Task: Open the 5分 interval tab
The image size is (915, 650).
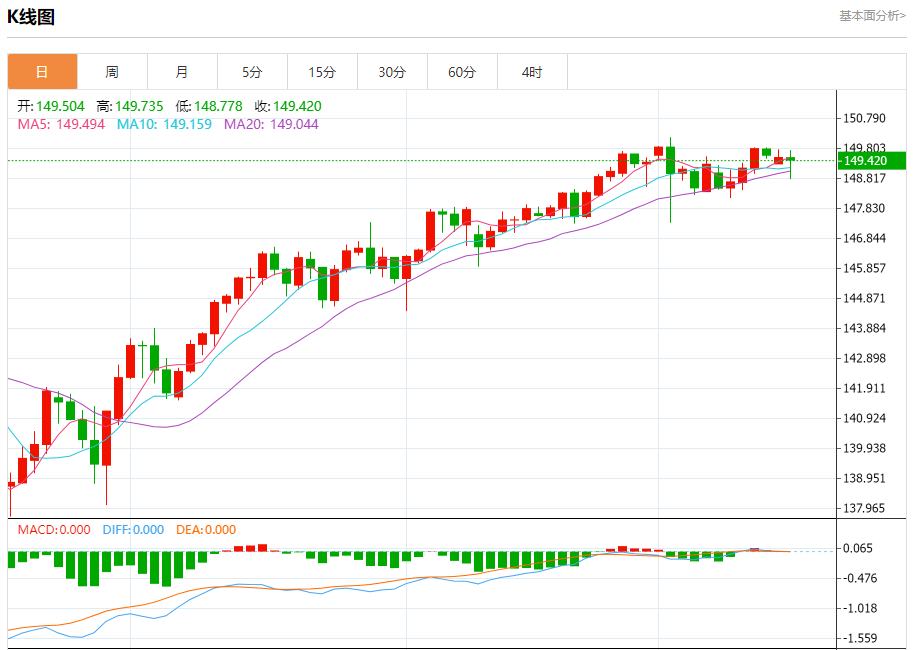Action: [x=252, y=72]
